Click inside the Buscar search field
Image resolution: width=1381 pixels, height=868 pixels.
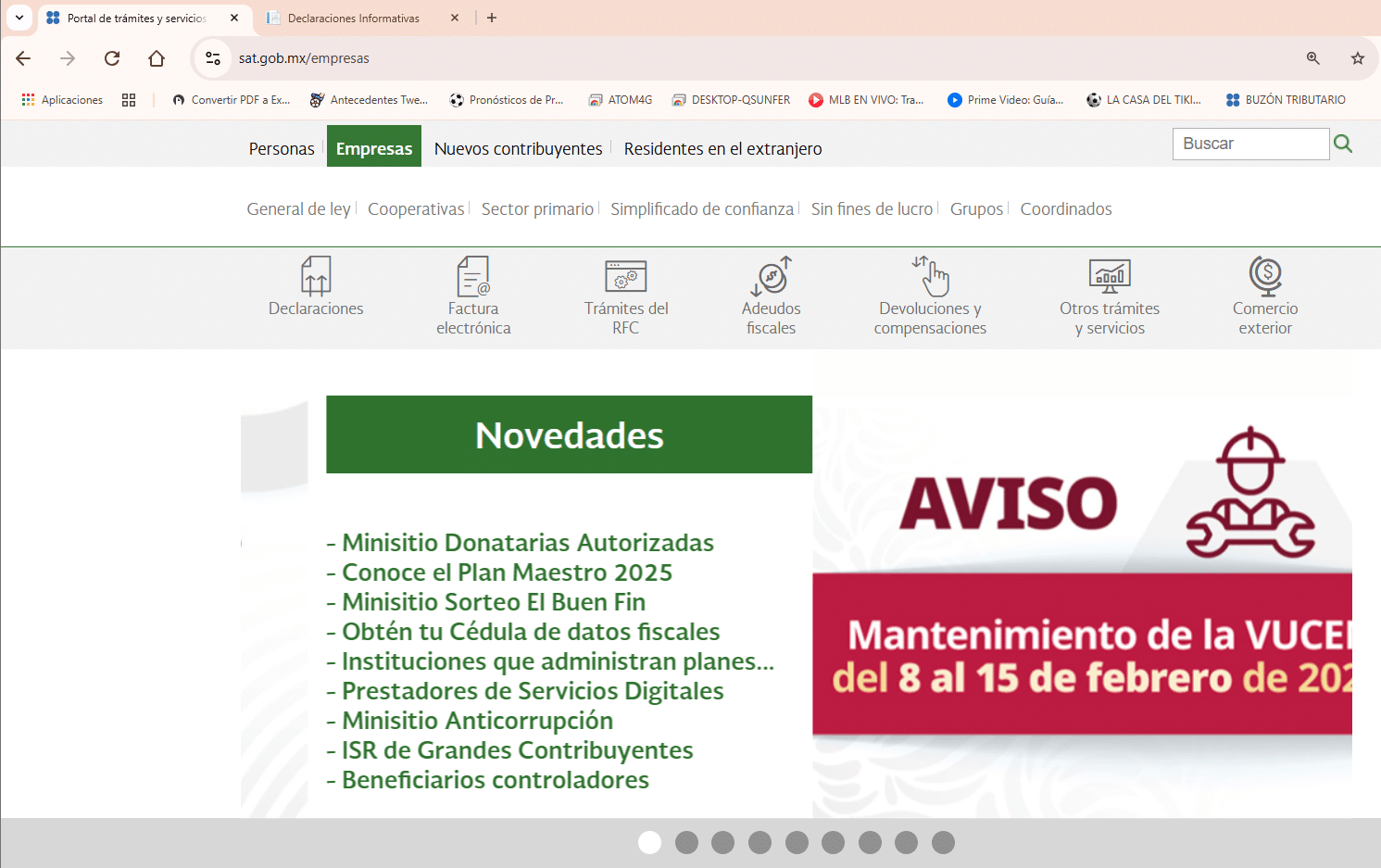point(1250,144)
